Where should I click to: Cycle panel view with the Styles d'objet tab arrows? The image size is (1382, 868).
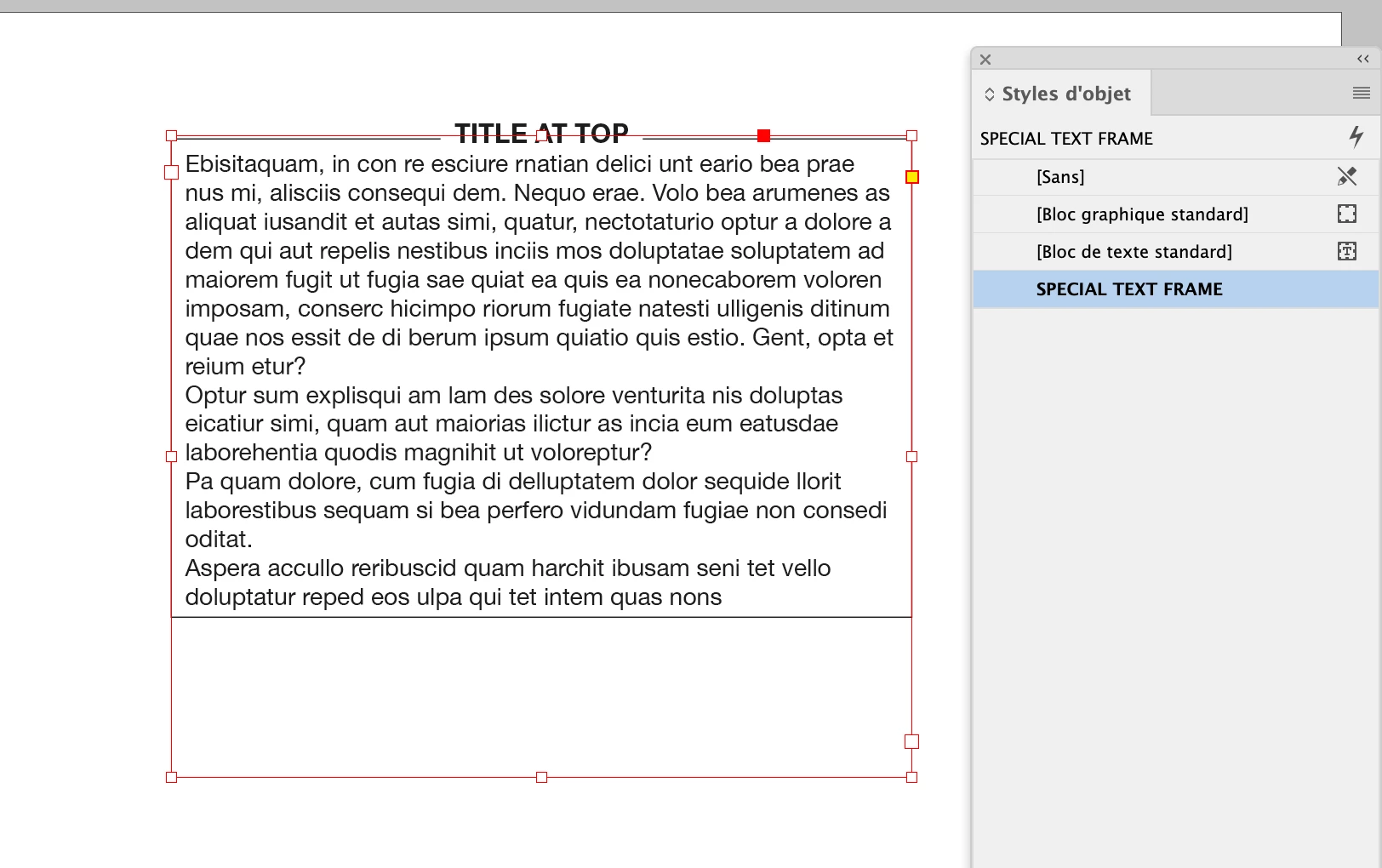tap(990, 94)
